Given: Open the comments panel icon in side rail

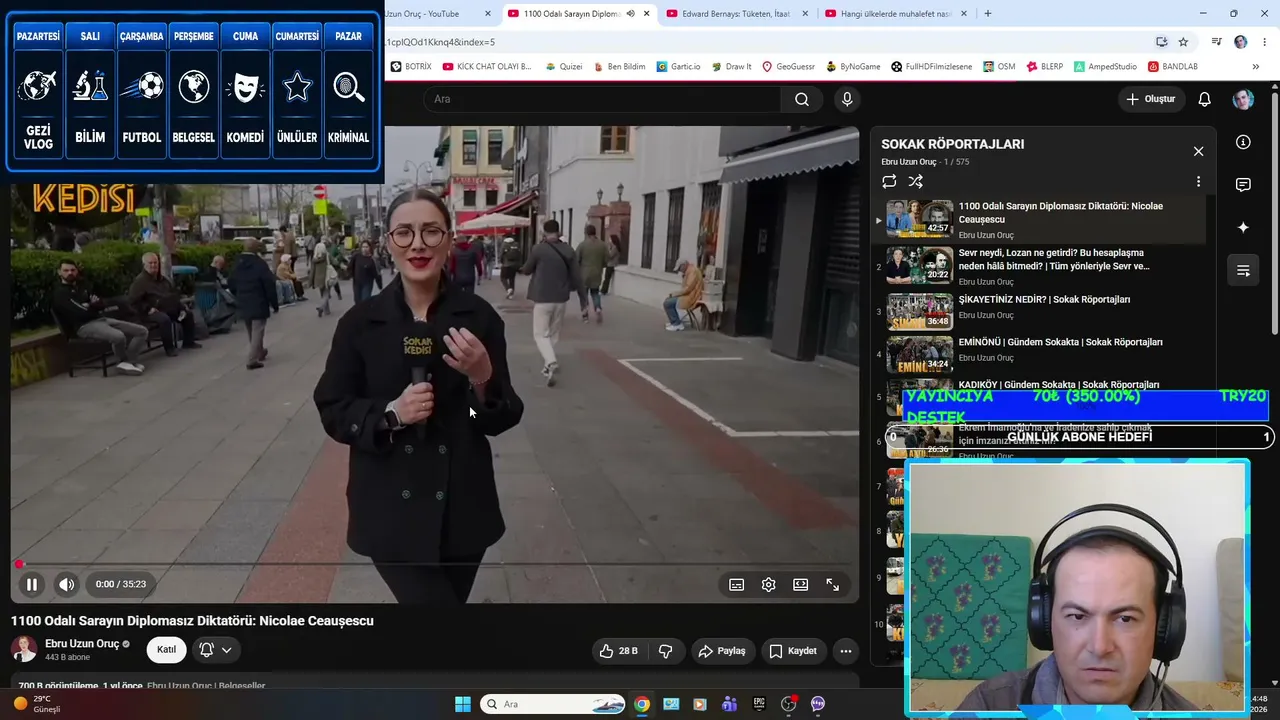Looking at the screenshot, I should coord(1243,185).
